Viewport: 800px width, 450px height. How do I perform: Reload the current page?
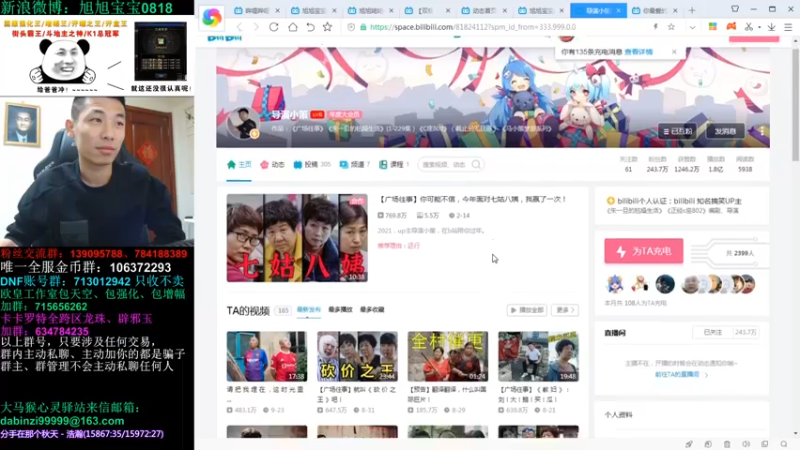point(274,27)
